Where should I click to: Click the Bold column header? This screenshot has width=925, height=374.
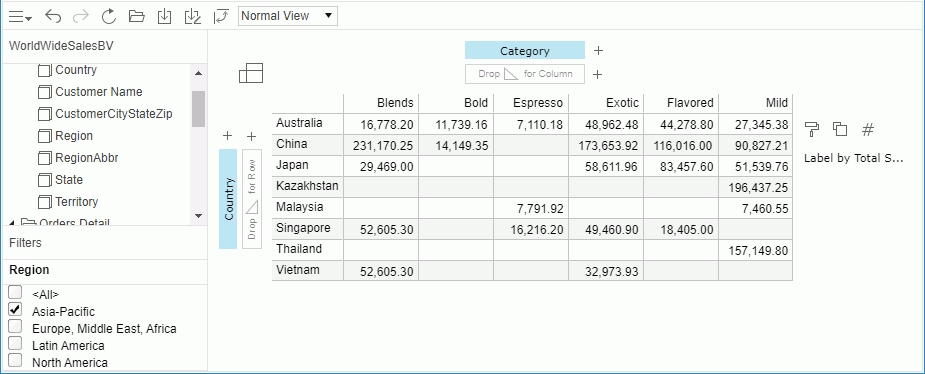click(x=456, y=103)
